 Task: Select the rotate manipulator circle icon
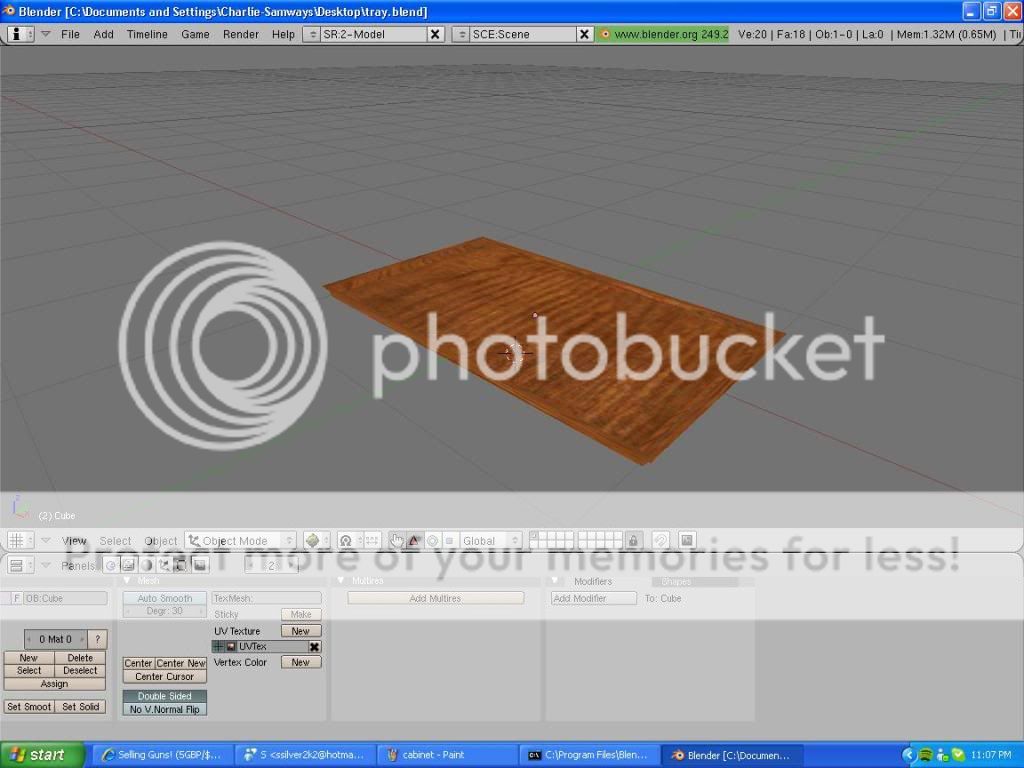tap(432, 541)
